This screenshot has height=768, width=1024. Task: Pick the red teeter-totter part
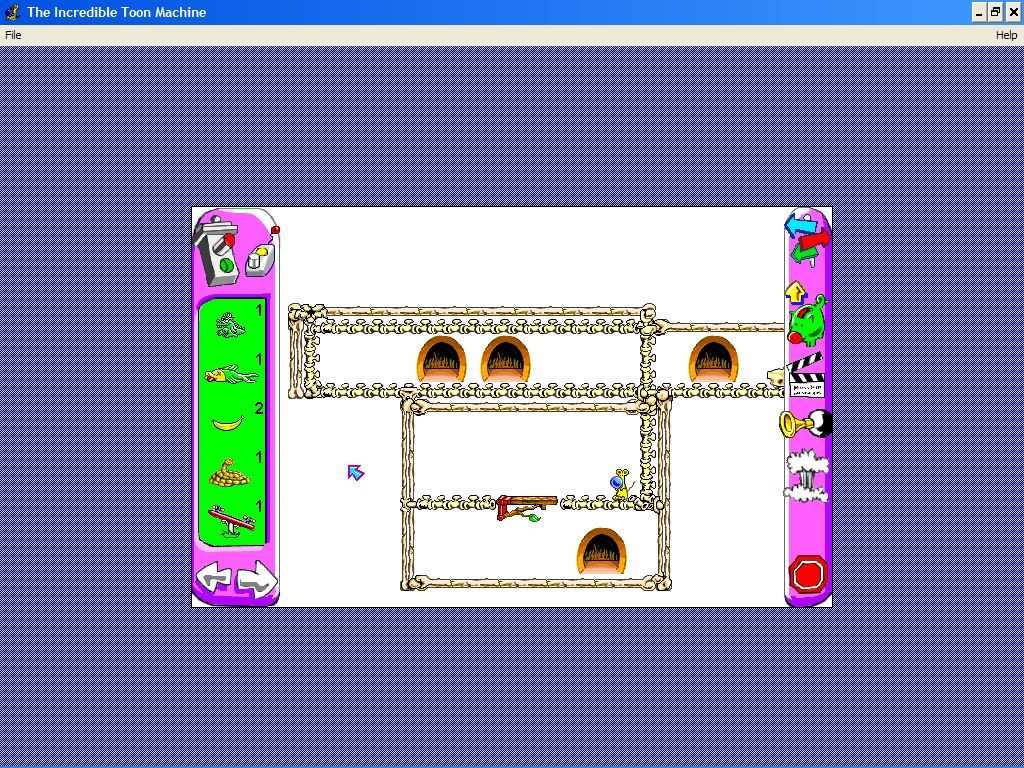(231, 520)
